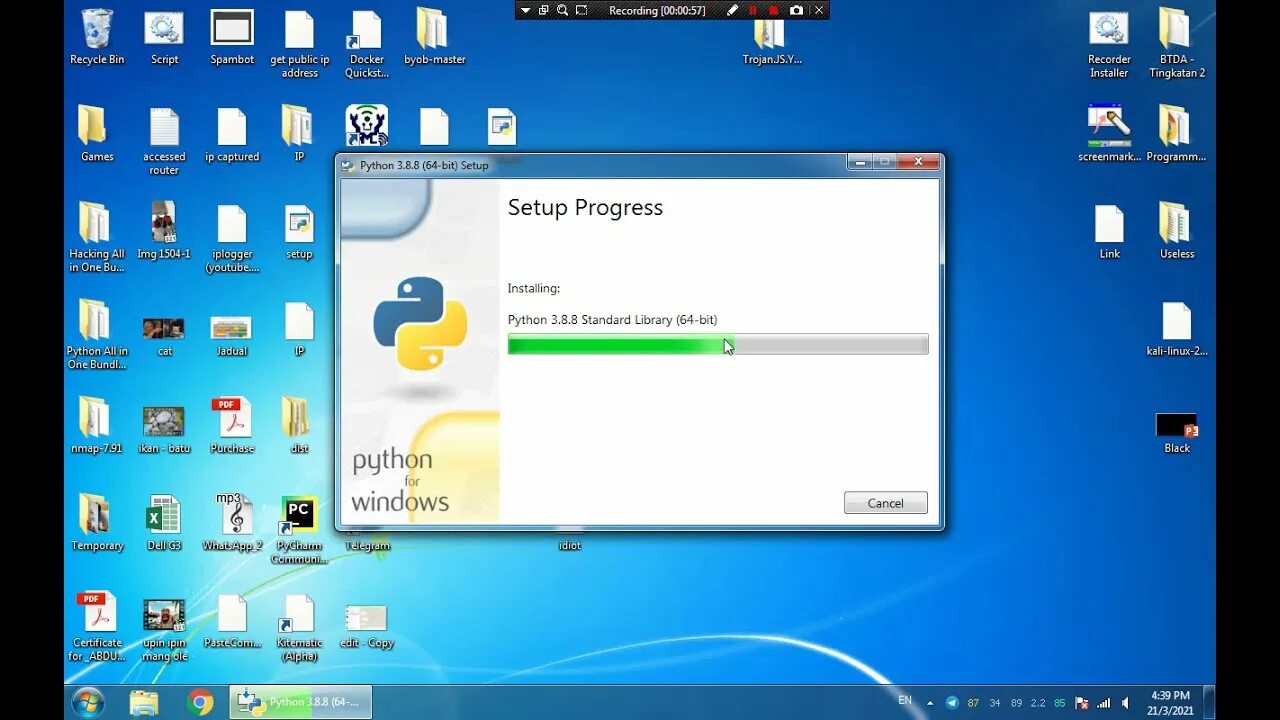Viewport: 1280px width, 720px height.
Task: Select the iplogger (youtube) file
Action: point(232,238)
